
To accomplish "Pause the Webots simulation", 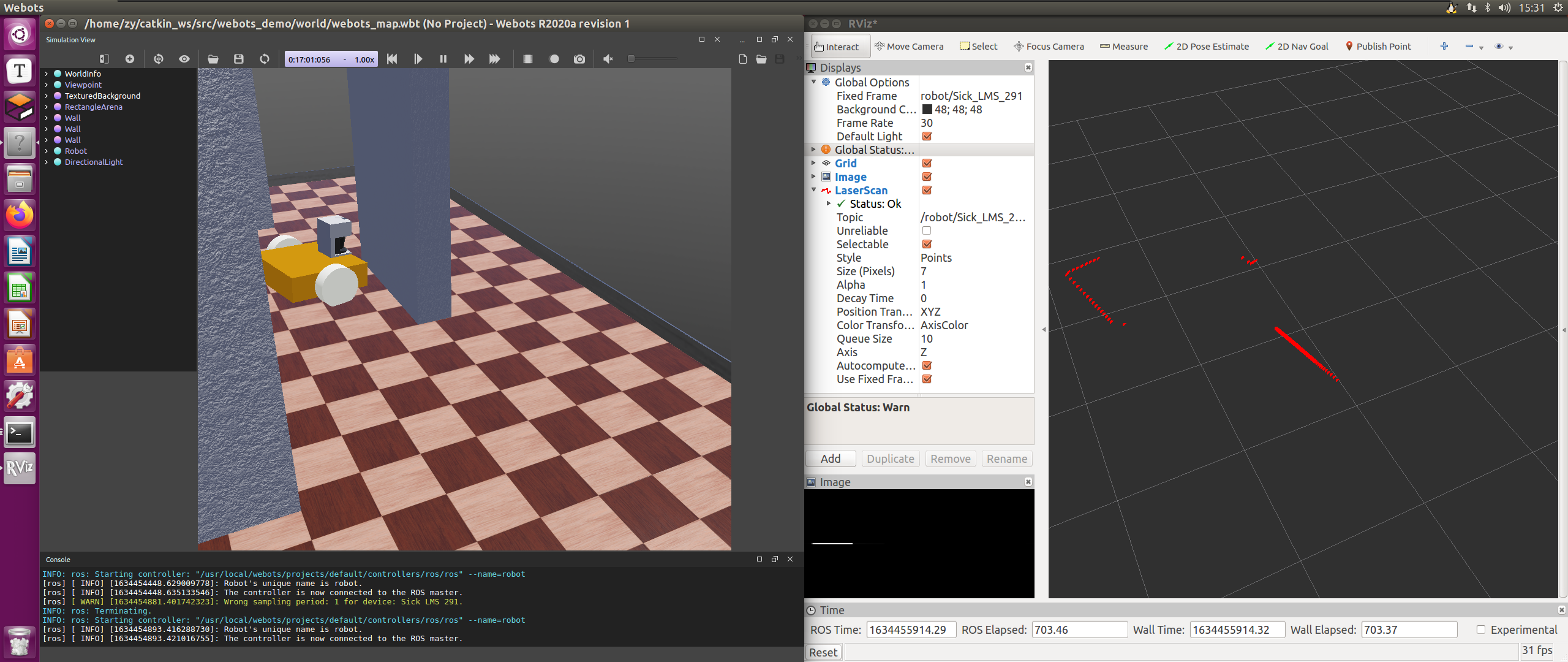I will pyautogui.click(x=443, y=59).
